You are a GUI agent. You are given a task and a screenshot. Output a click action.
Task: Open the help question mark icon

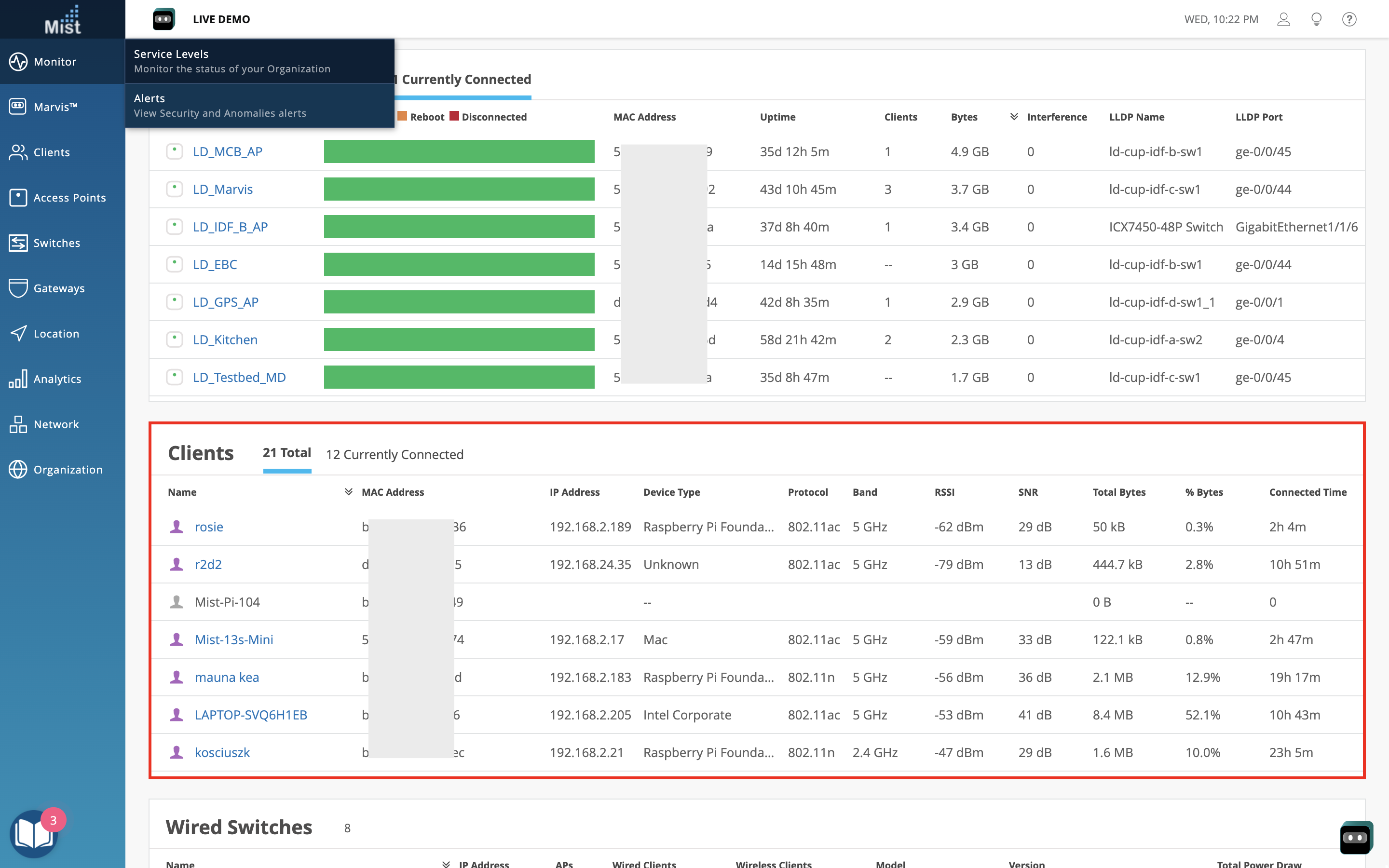click(1349, 19)
